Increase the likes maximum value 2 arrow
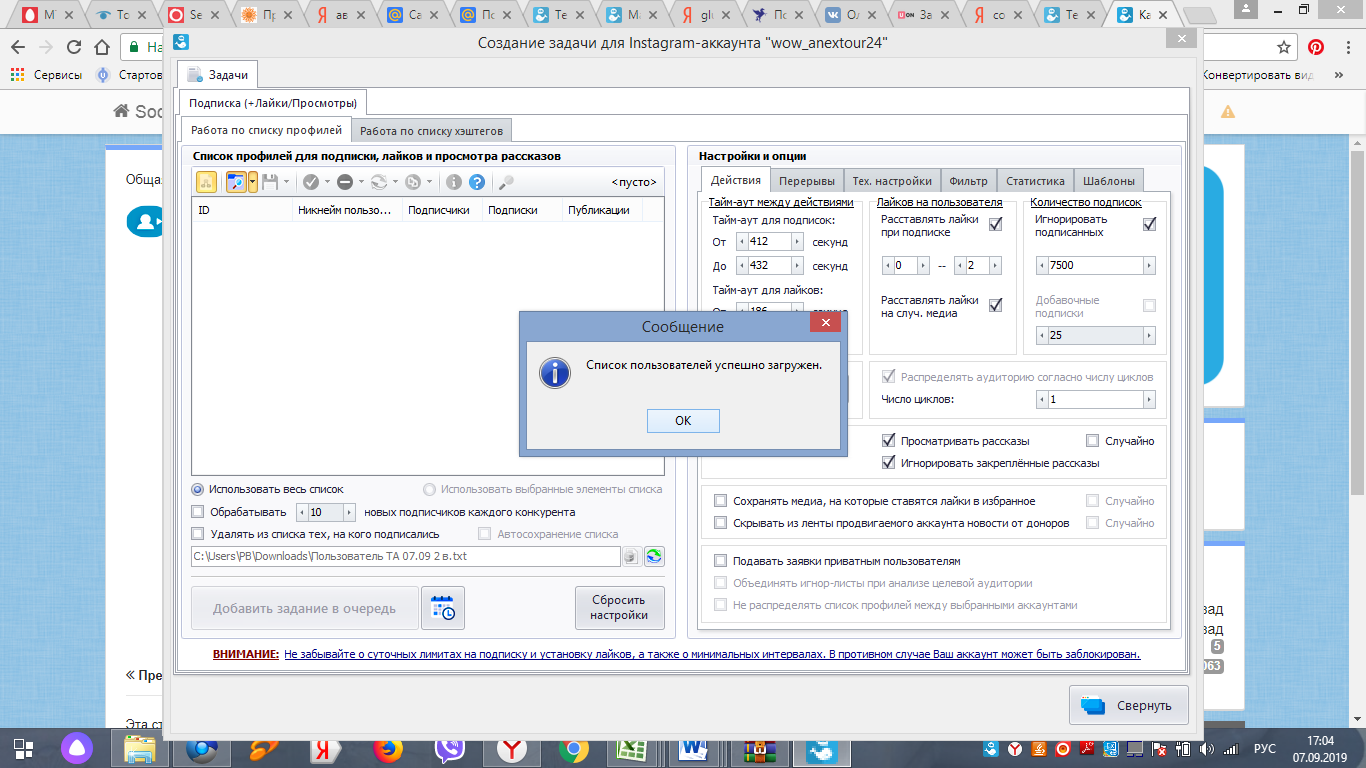This screenshot has width=1366, height=768. pos(996,266)
